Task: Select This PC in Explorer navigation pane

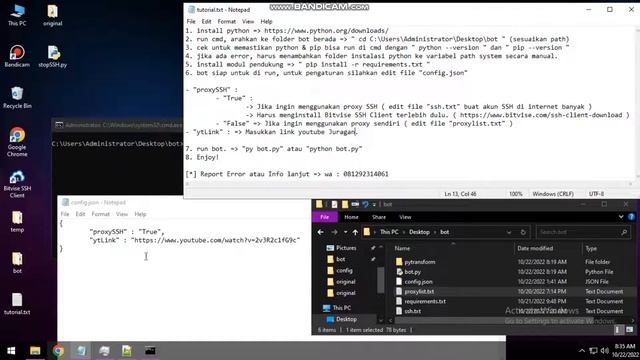Action: pyautogui.click(x=341, y=308)
